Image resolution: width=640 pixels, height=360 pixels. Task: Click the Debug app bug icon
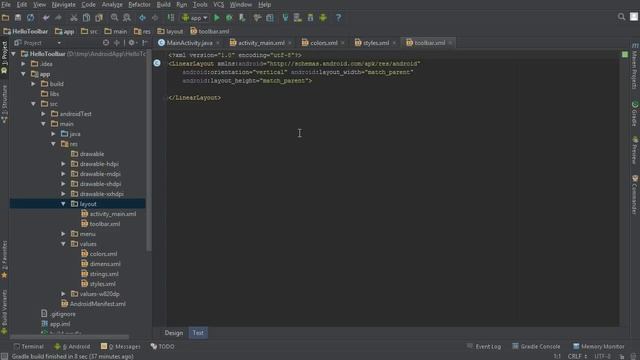point(229,18)
